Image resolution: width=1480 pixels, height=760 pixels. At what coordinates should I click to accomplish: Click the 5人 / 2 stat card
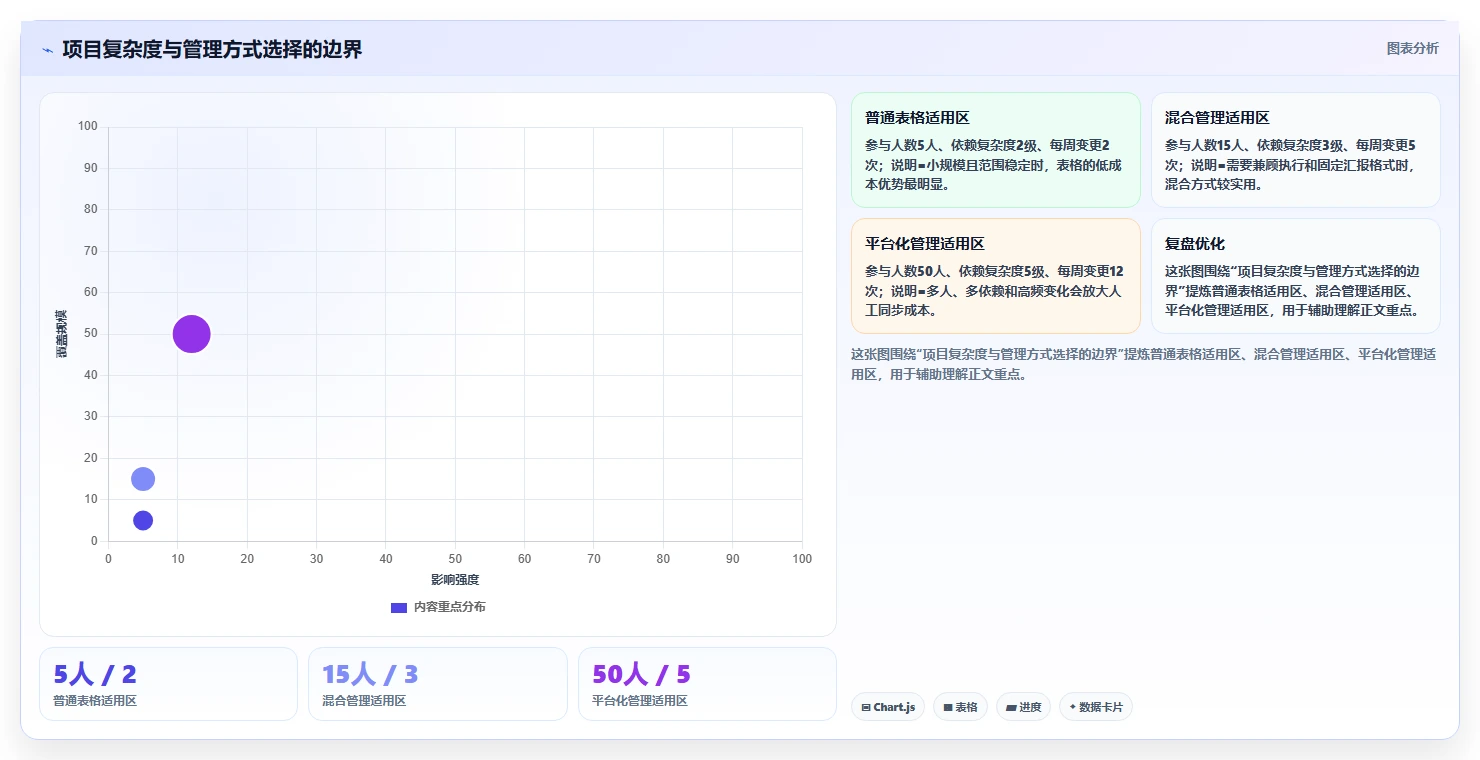[168, 684]
